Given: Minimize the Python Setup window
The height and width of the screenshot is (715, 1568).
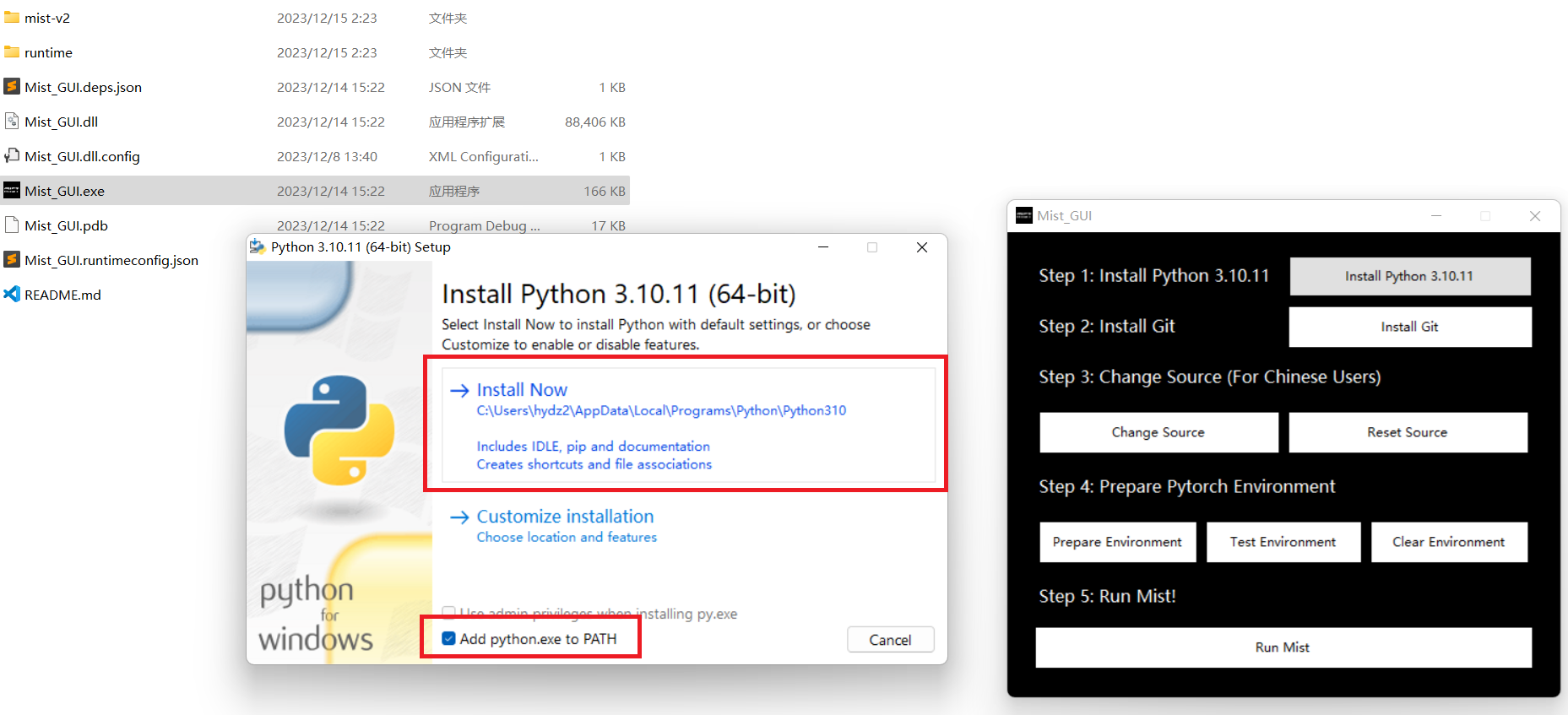Looking at the screenshot, I should coord(823,247).
